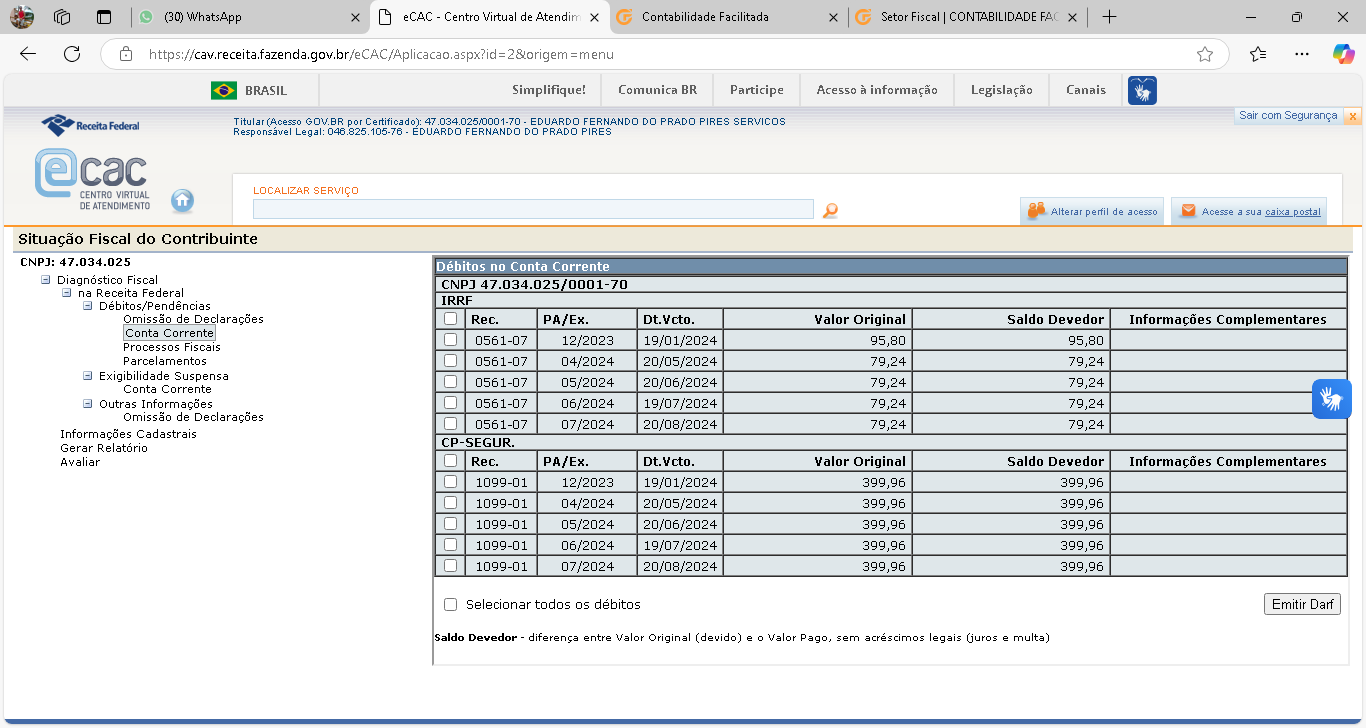Open Processos Fiscais in the tree
The width and height of the screenshot is (1366, 728).
coord(172,347)
